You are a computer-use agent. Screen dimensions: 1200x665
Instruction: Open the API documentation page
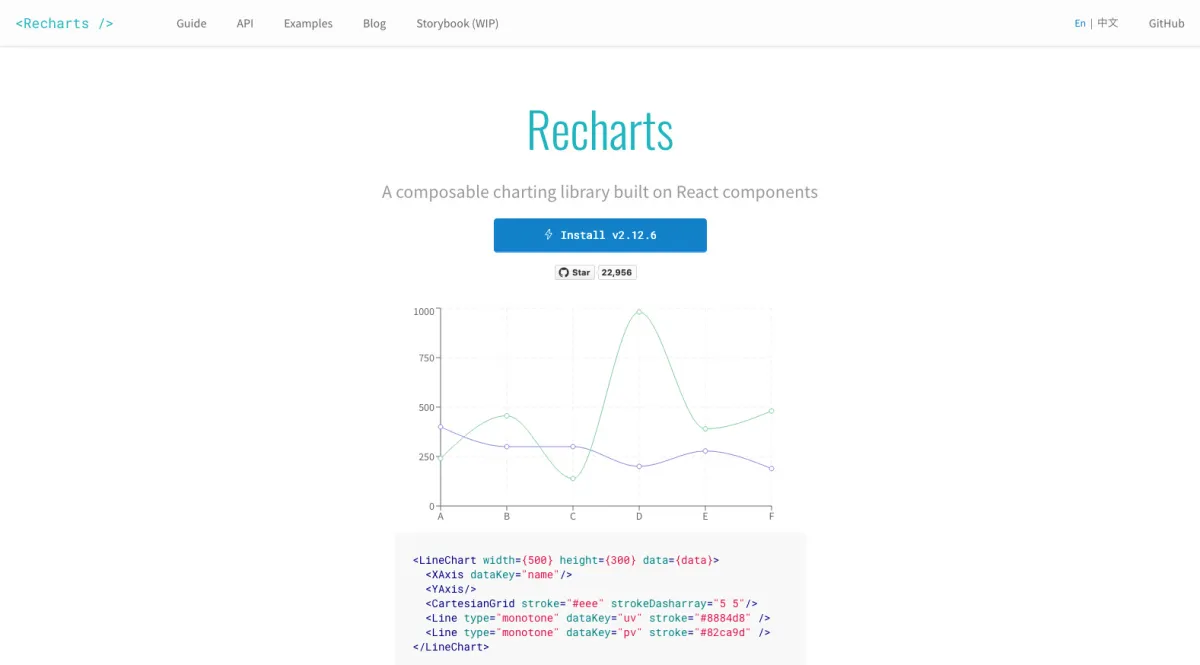245,23
